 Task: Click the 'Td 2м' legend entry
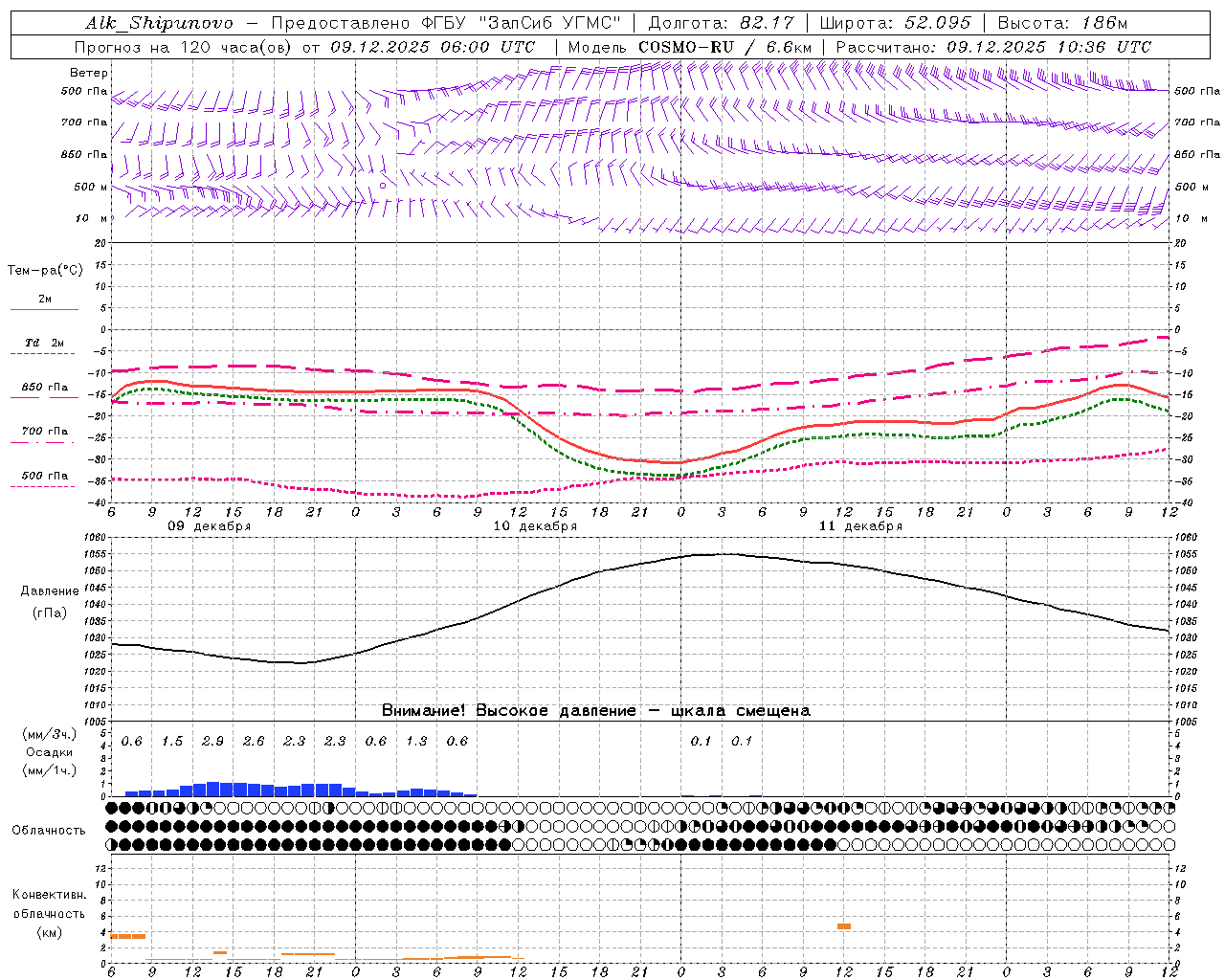coord(45,343)
